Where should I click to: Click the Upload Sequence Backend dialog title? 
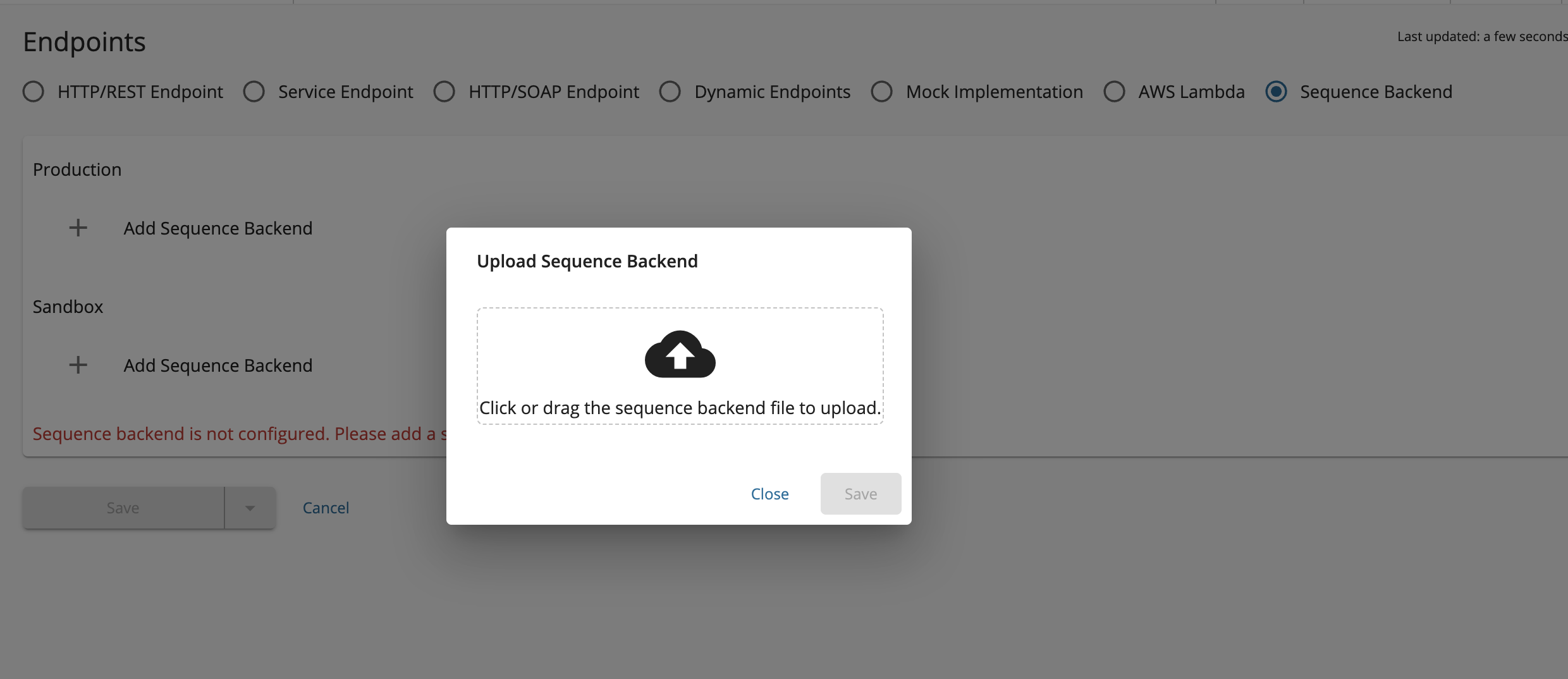(587, 260)
